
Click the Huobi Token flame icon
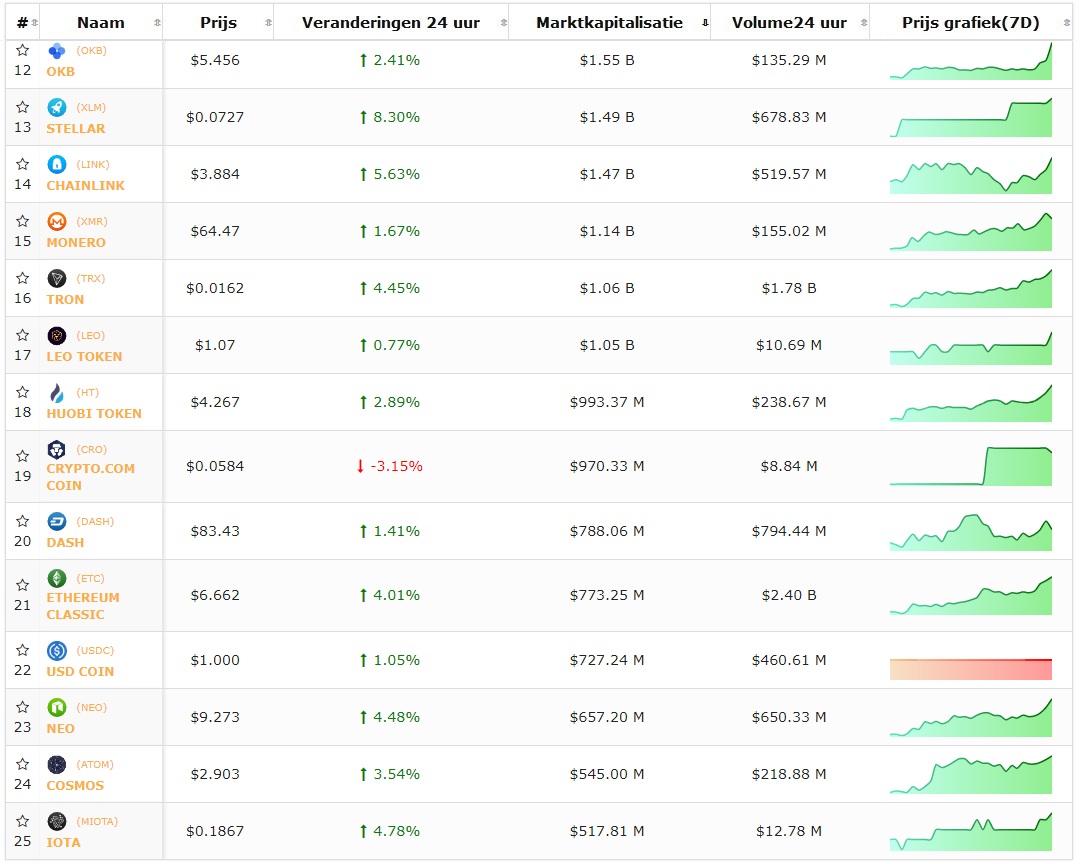57,393
